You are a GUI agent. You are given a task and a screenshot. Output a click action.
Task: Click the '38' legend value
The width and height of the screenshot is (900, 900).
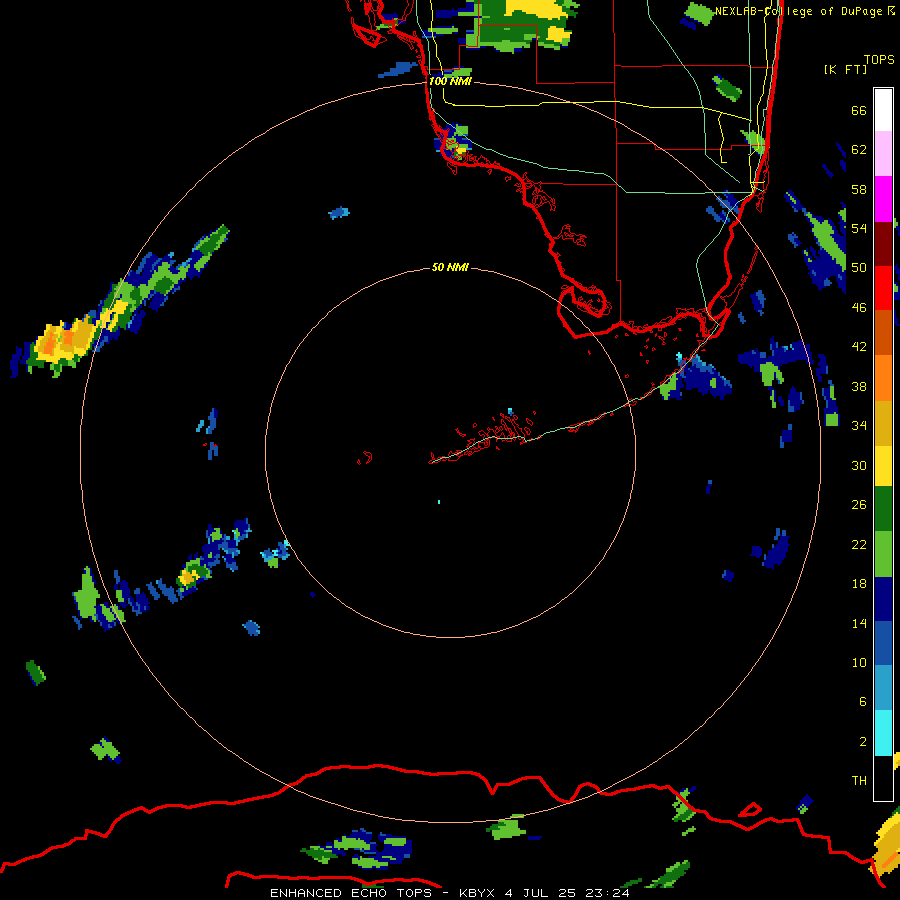tap(859, 386)
